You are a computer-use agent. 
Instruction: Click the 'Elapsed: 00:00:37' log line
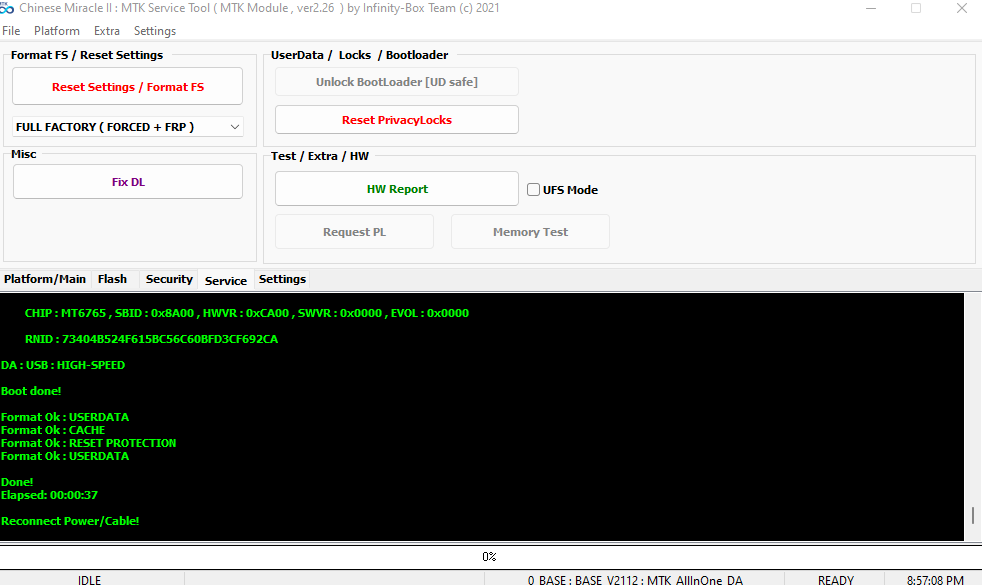pyautogui.click(x=49, y=495)
